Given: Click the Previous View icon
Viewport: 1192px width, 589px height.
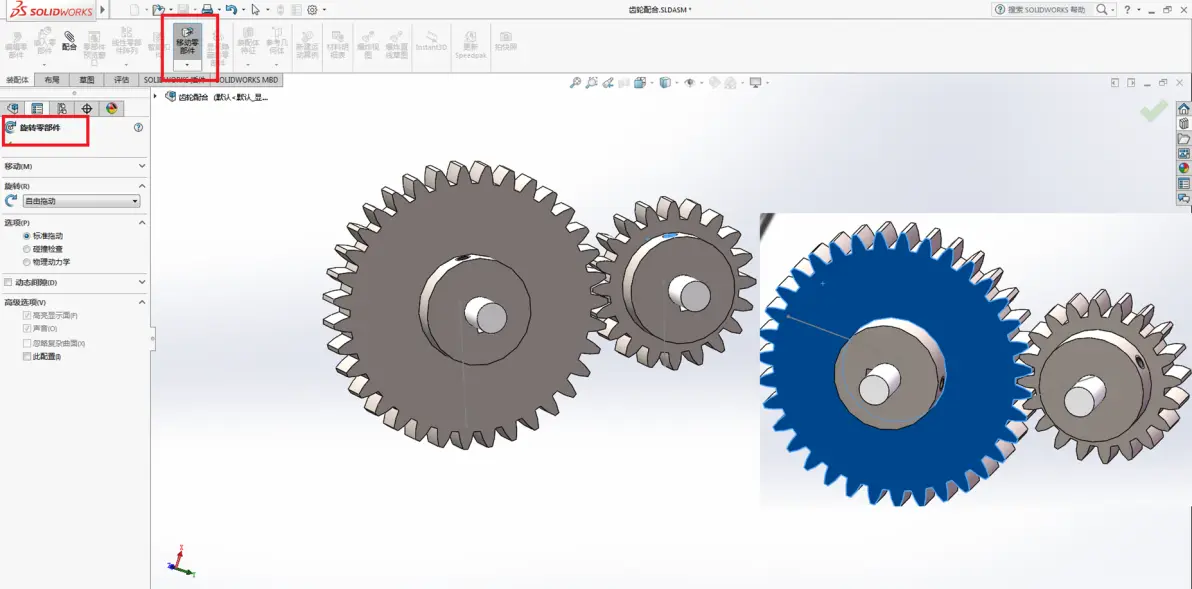Looking at the screenshot, I should (x=607, y=82).
